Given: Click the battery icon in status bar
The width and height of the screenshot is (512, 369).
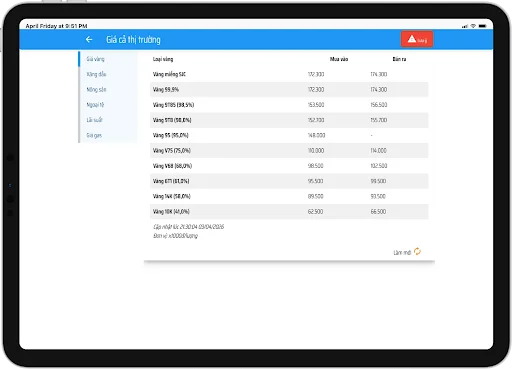Looking at the screenshot, I should tap(482, 26).
